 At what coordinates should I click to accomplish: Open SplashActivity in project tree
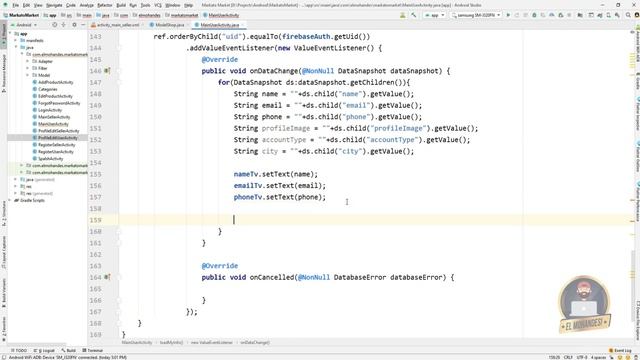[x=51, y=158]
